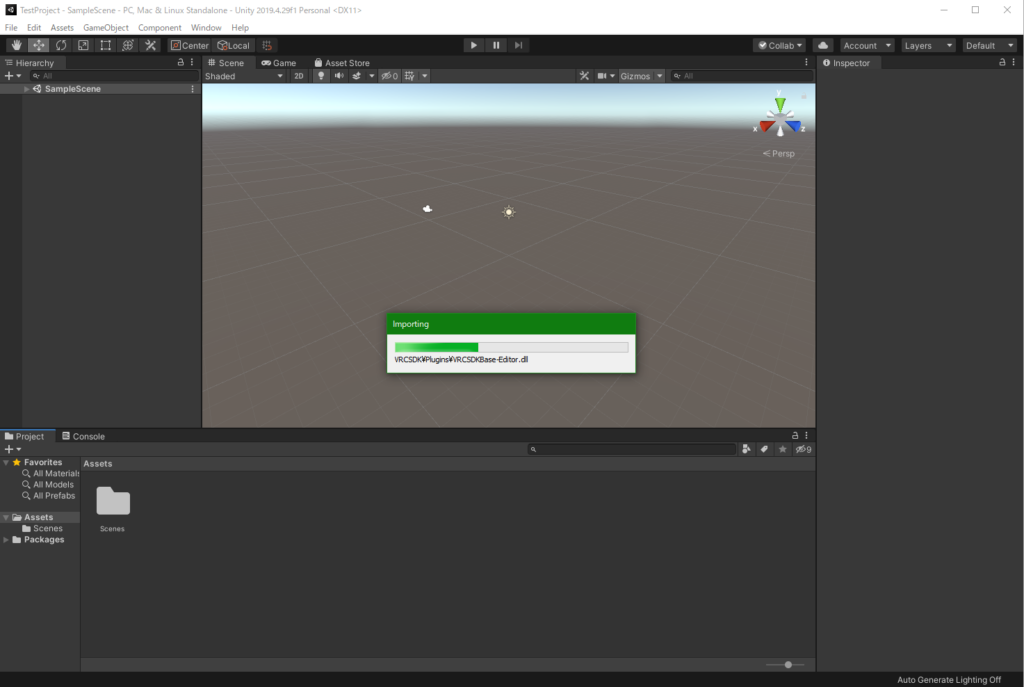Open SampleScene options menu
This screenshot has width=1024, height=687.
(x=192, y=89)
